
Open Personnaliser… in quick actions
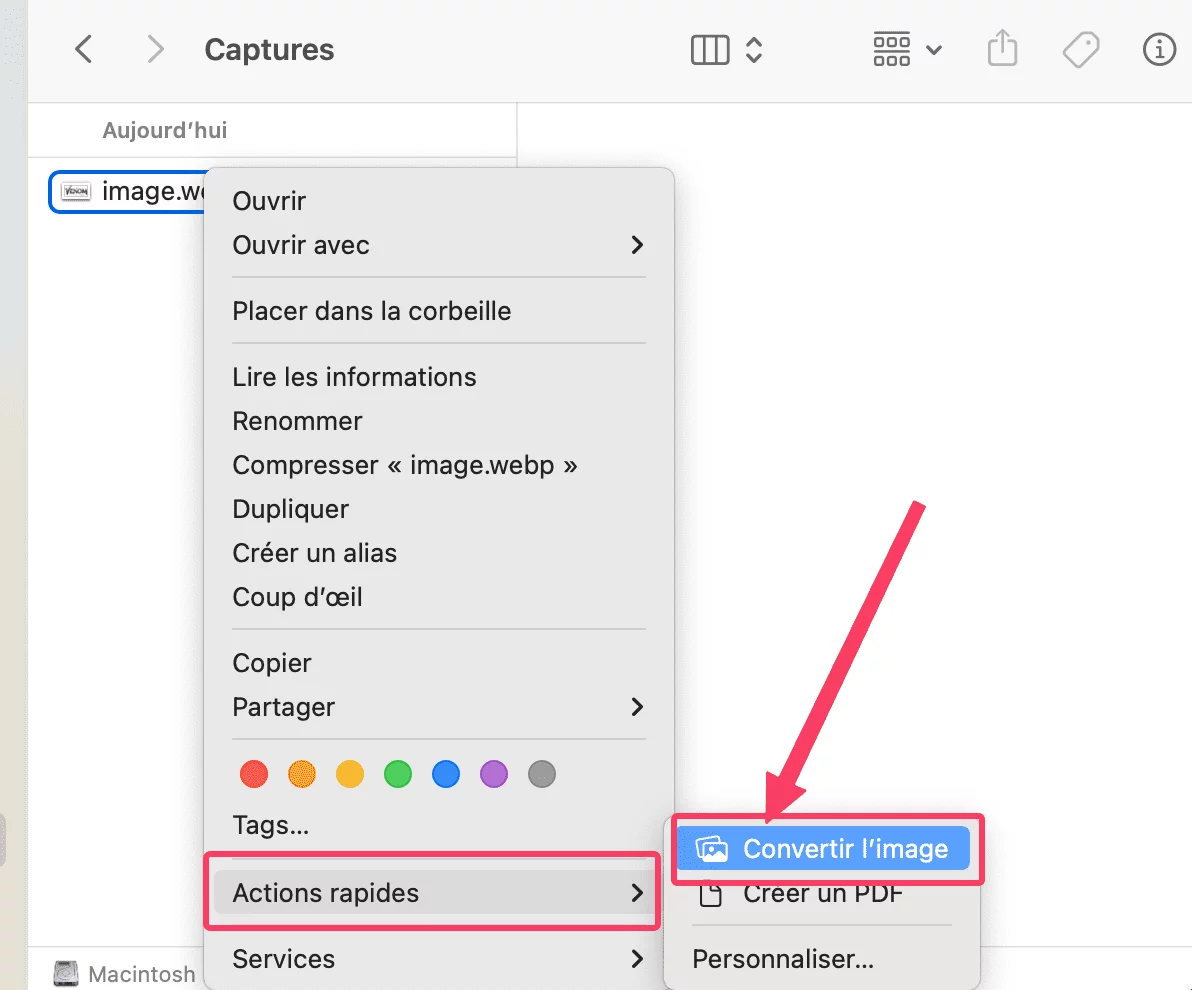[x=823, y=959]
